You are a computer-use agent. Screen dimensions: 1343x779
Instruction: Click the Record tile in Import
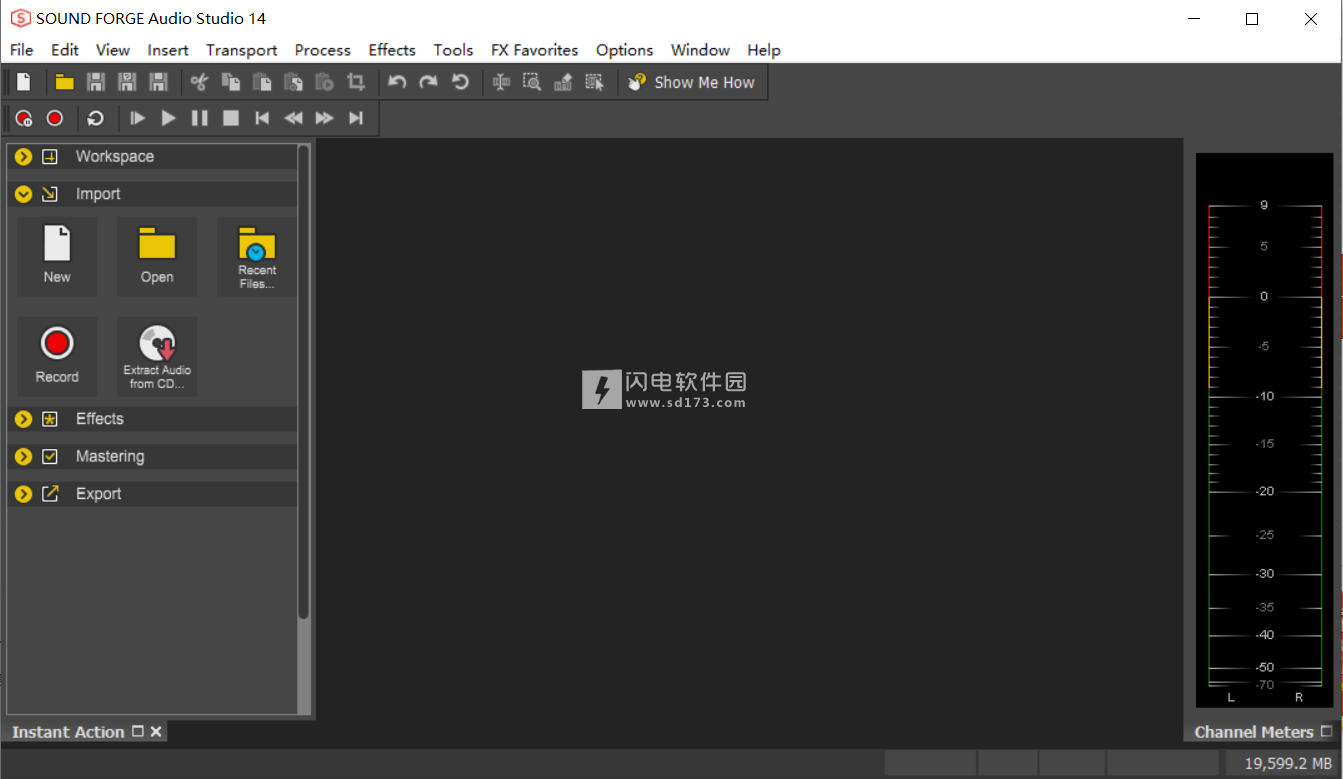coord(57,356)
